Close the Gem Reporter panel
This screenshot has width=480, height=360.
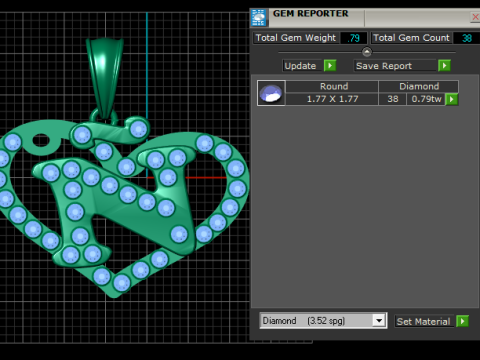pos(475,17)
